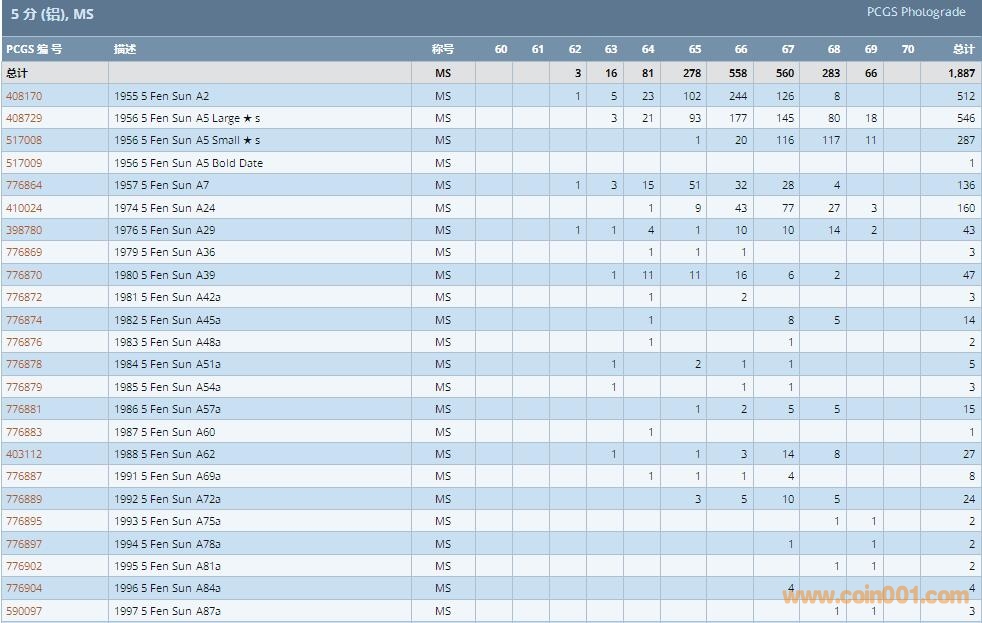Click the 1980 5 Fen Sun A39 row
The height and width of the screenshot is (623, 982).
tap(164, 275)
